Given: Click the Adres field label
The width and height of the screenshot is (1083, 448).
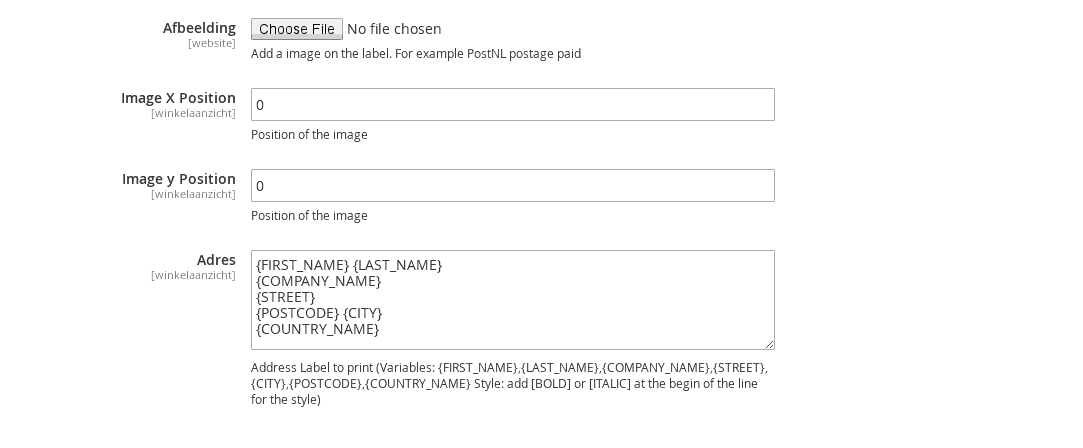Looking at the screenshot, I should pos(216,260).
